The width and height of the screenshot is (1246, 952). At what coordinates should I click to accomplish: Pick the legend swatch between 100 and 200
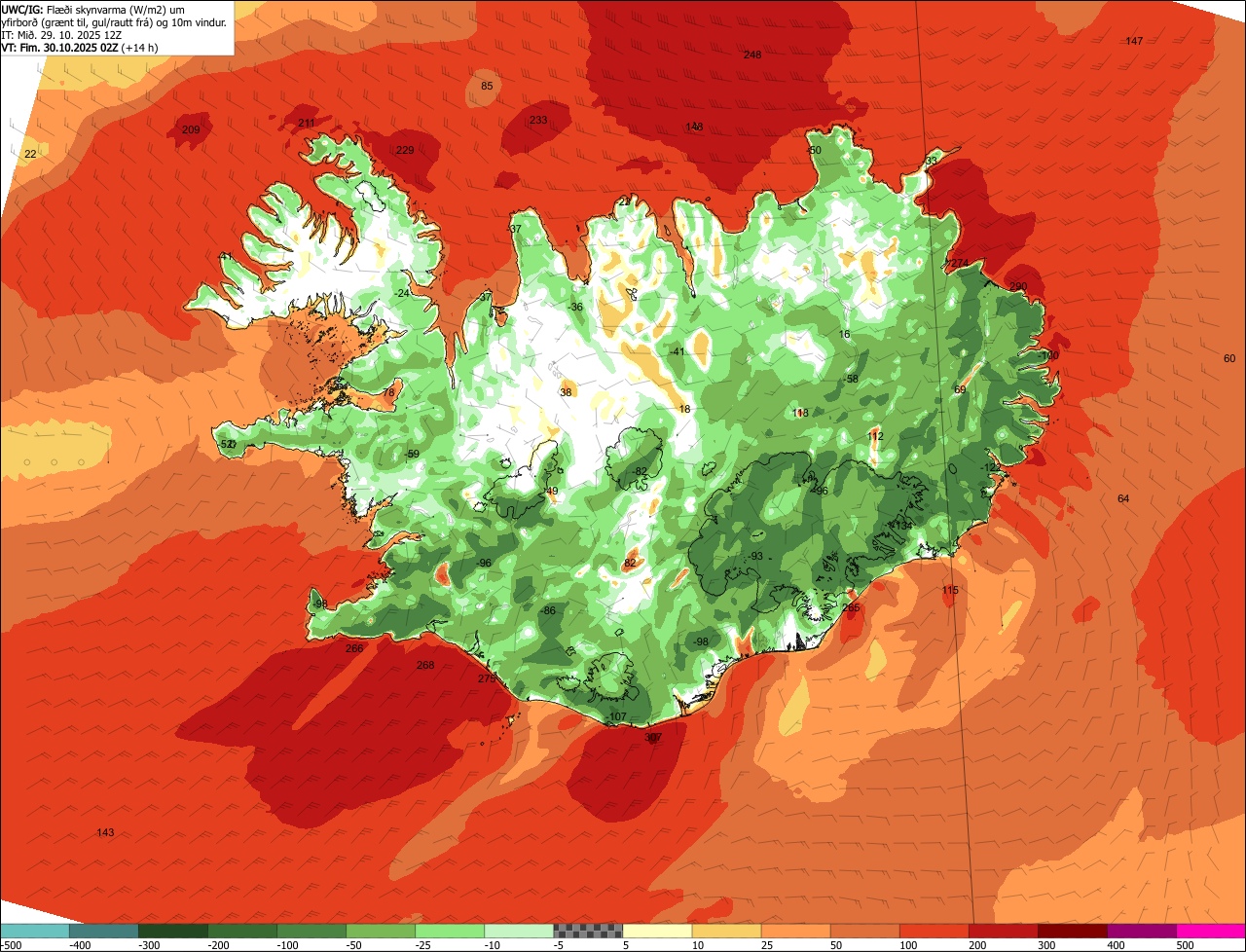pos(934,931)
